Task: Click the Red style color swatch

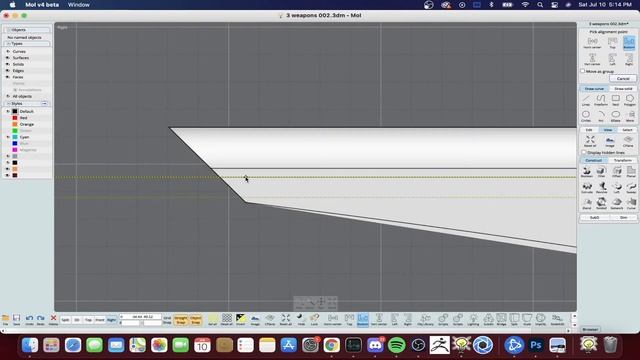Action: [x=15, y=118]
